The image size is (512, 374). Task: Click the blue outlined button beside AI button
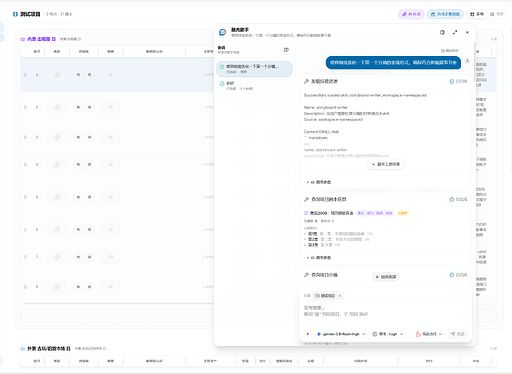coord(445,14)
